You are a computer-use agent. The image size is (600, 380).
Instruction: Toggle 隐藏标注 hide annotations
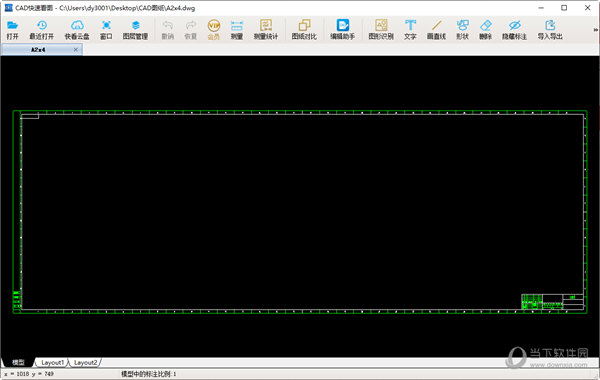(x=515, y=30)
